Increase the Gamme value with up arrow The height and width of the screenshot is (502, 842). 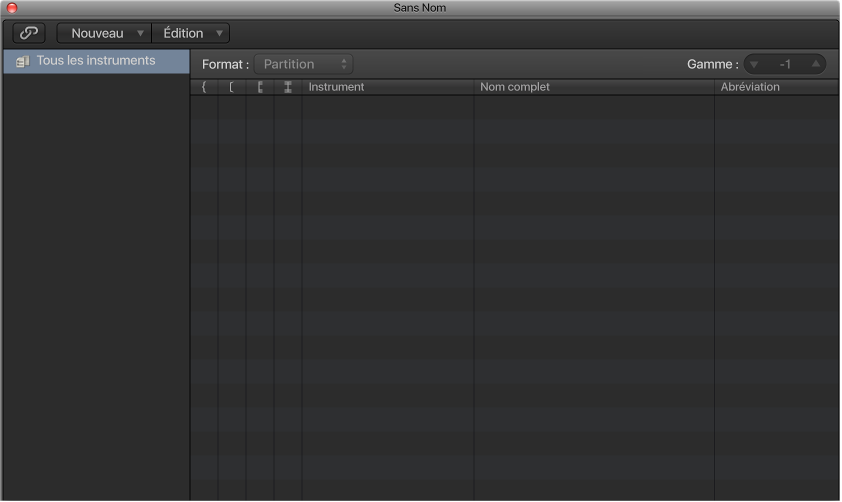tap(816, 64)
